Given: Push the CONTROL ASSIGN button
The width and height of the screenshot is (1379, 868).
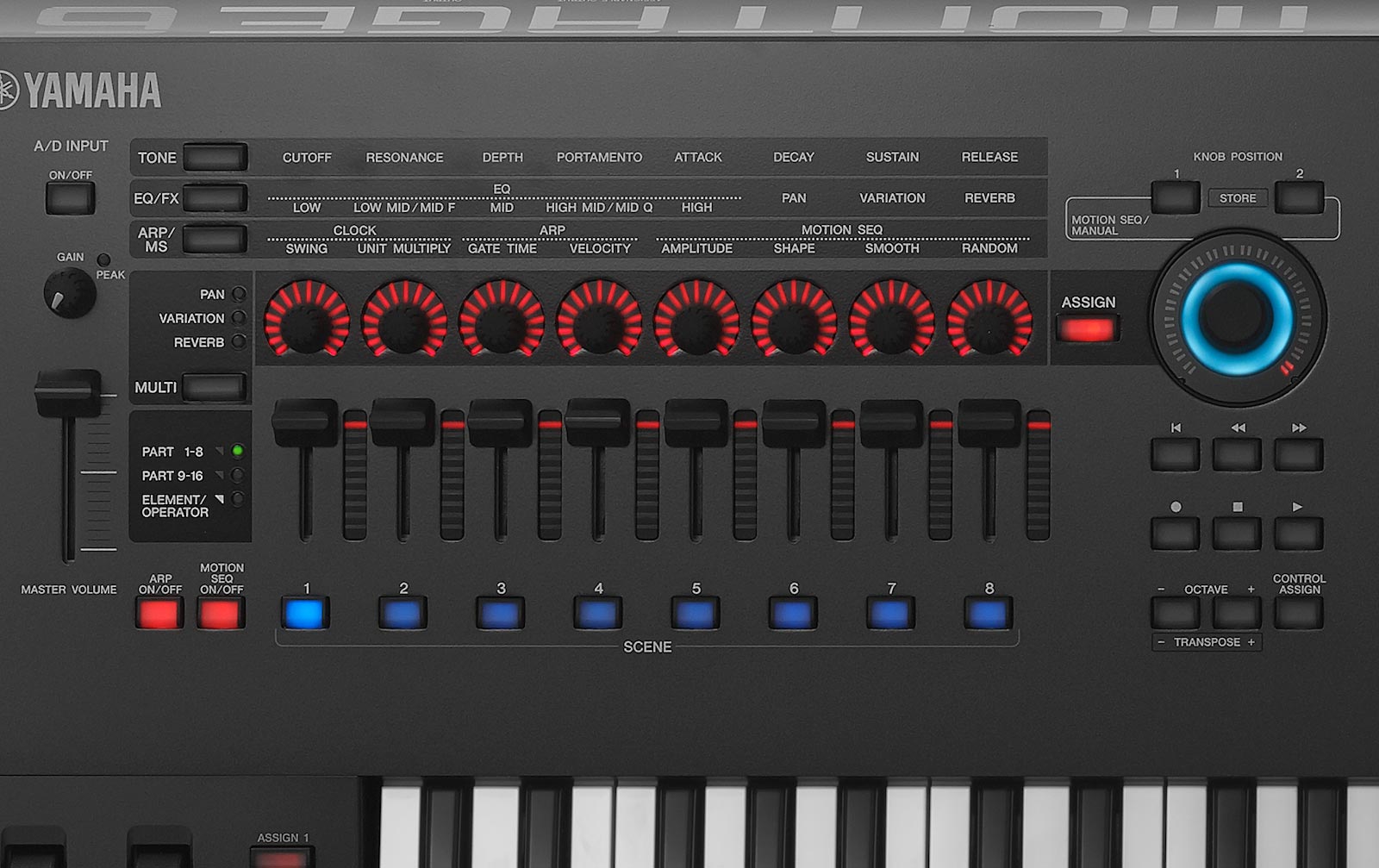Looking at the screenshot, I should 1299,613.
